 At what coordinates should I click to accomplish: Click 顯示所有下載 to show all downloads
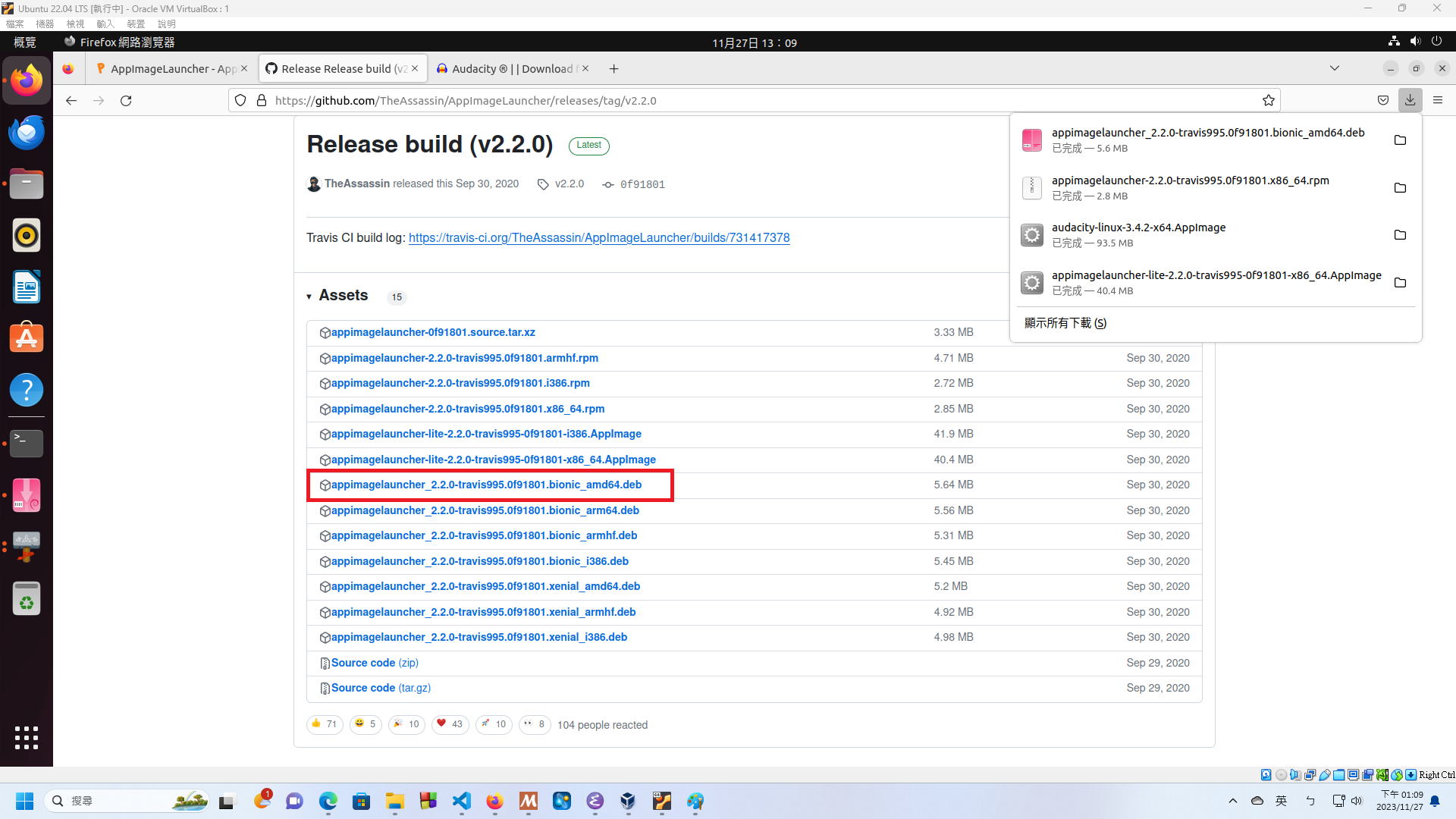[x=1065, y=322]
